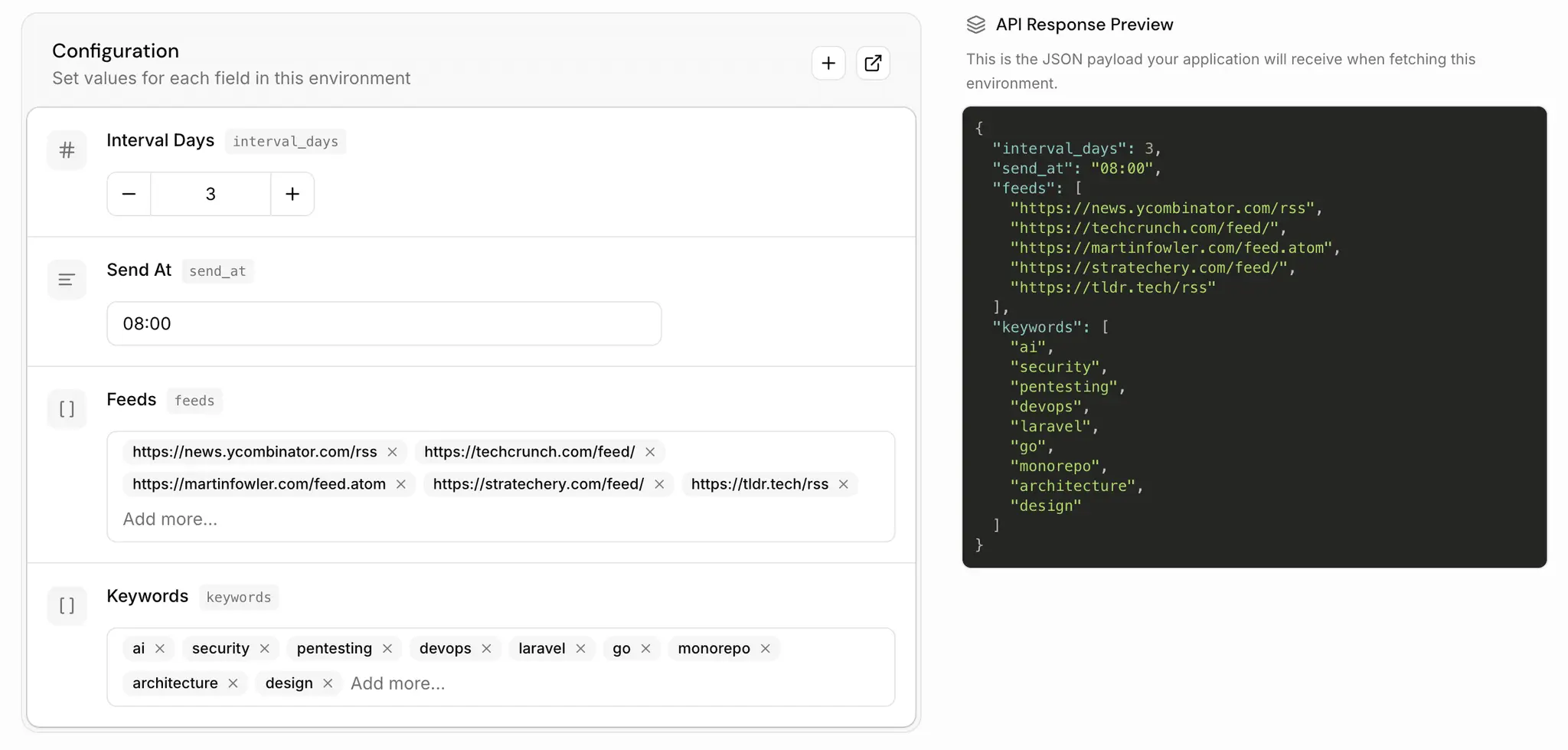The height and width of the screenshot is (750, 1568).
Task: Remove the laravel keyword tag
Action: (x=580, y=648)
